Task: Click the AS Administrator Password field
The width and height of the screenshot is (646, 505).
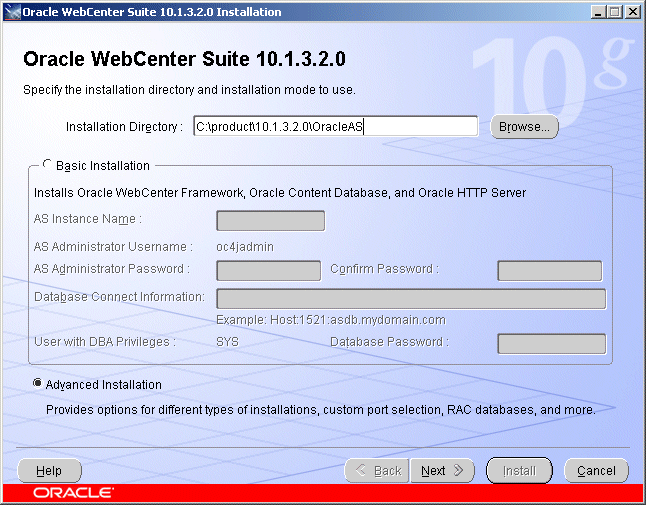Action: point(269,271)
